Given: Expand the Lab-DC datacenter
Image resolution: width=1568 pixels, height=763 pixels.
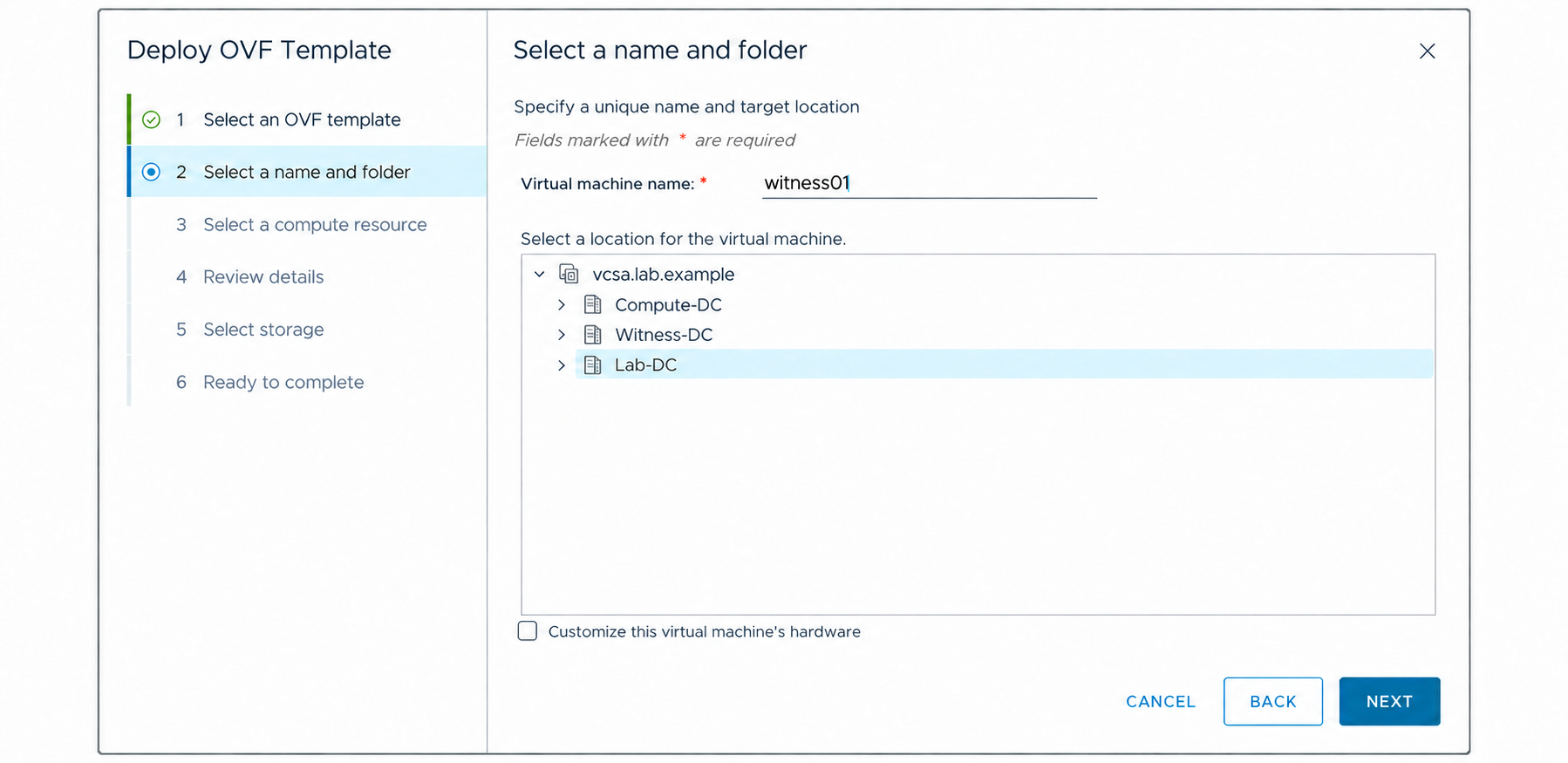Looking at the screenshot, I should click(562, 365).
